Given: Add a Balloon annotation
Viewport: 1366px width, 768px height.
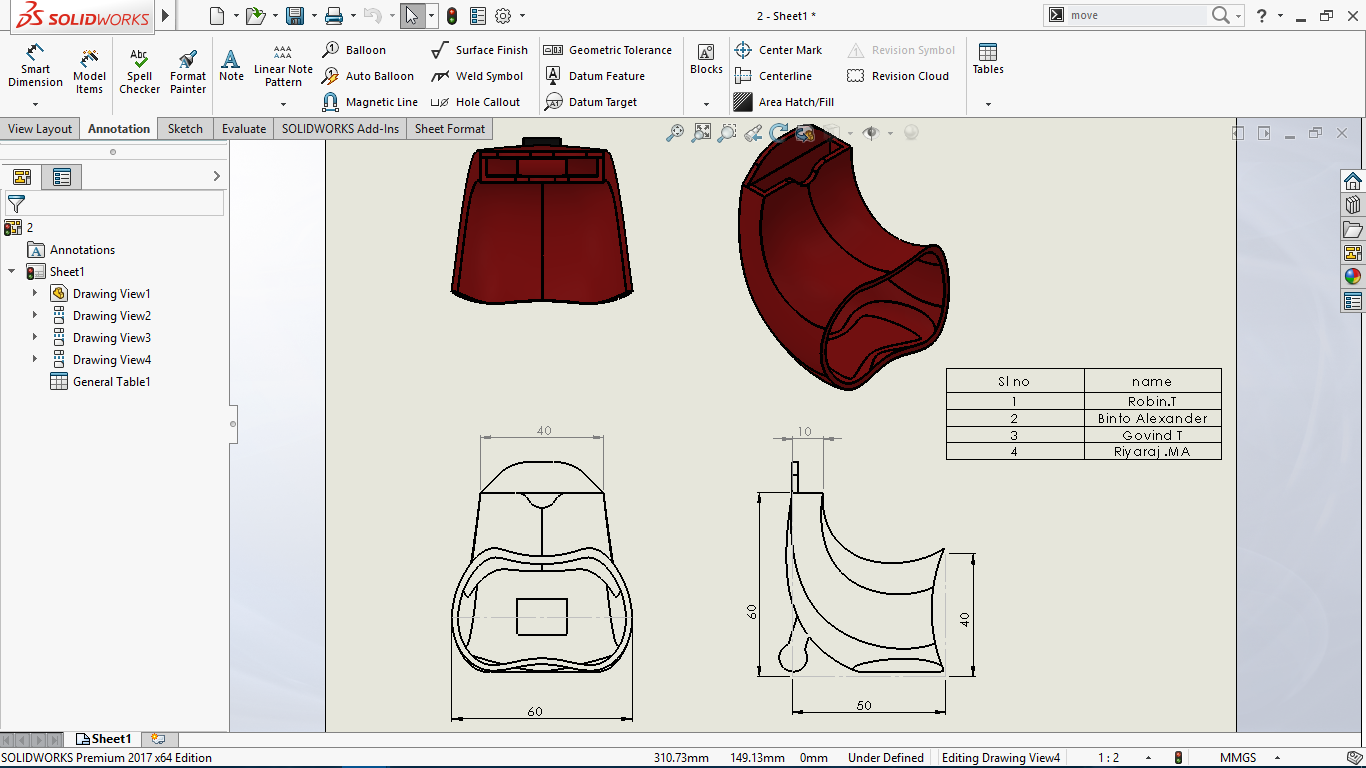Looking at the screenshot, I should pos(354,50).
